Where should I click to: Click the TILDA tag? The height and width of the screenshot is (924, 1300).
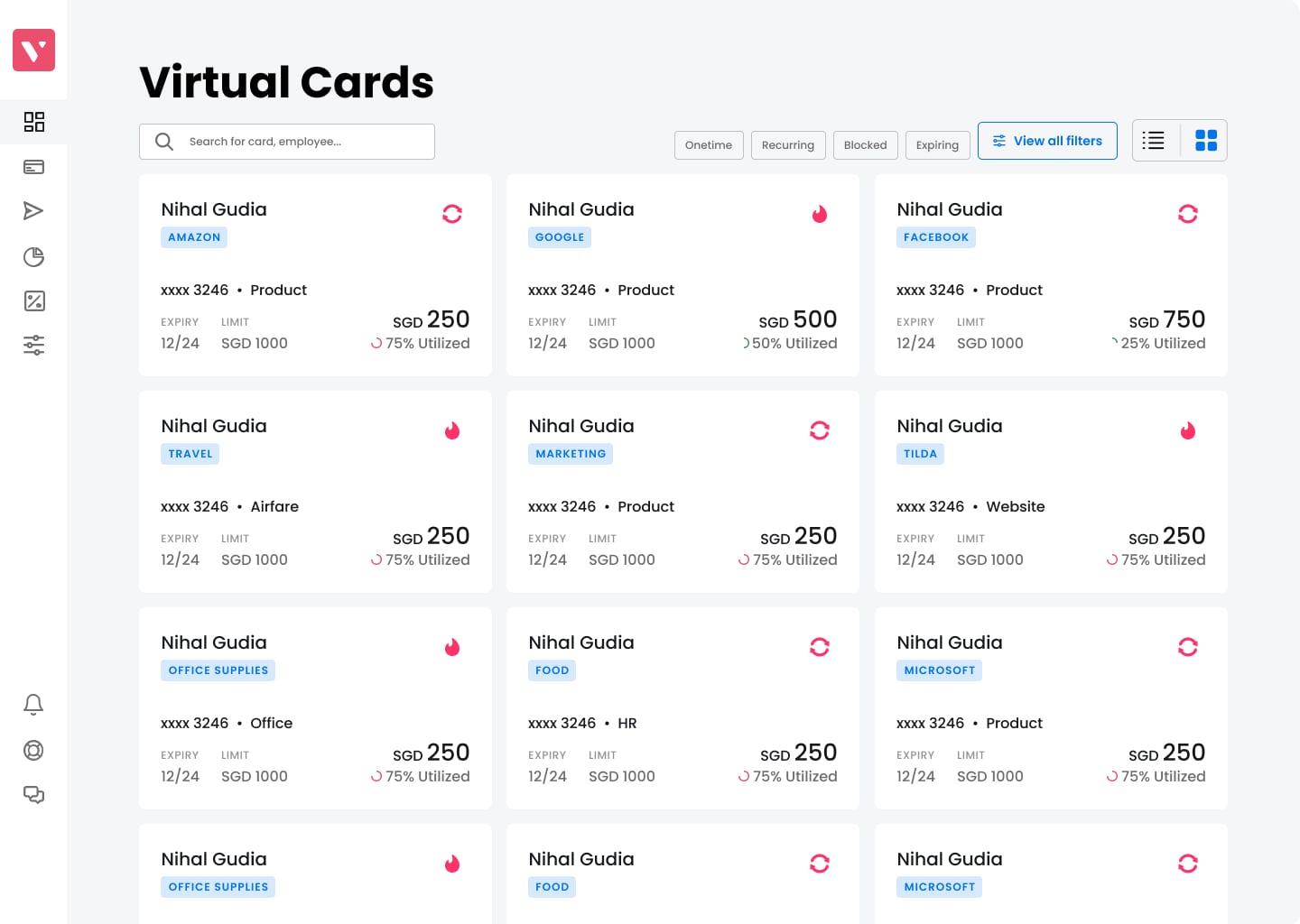click(921, 454)
